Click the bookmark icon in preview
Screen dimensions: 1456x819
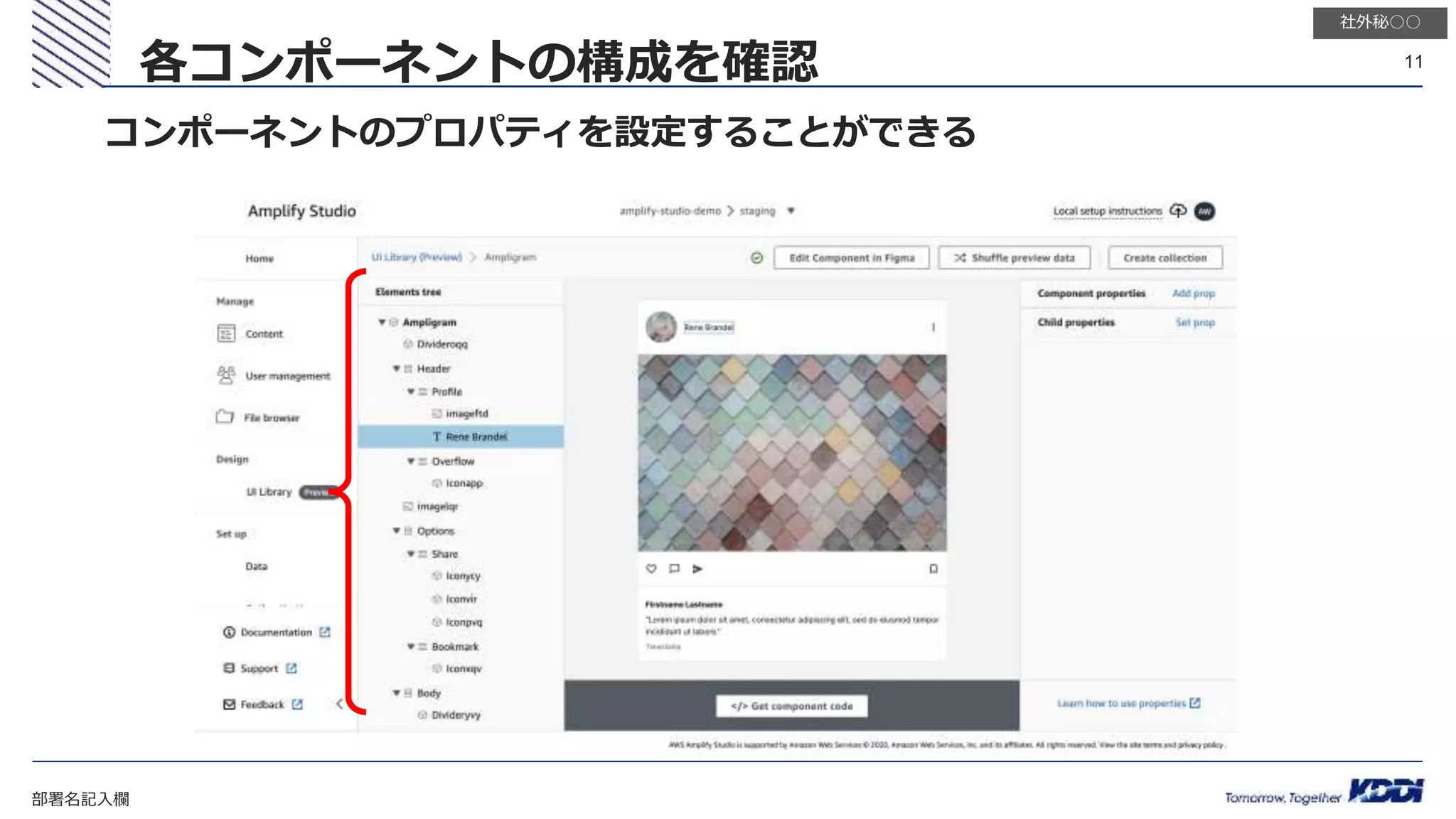(933, 568)
